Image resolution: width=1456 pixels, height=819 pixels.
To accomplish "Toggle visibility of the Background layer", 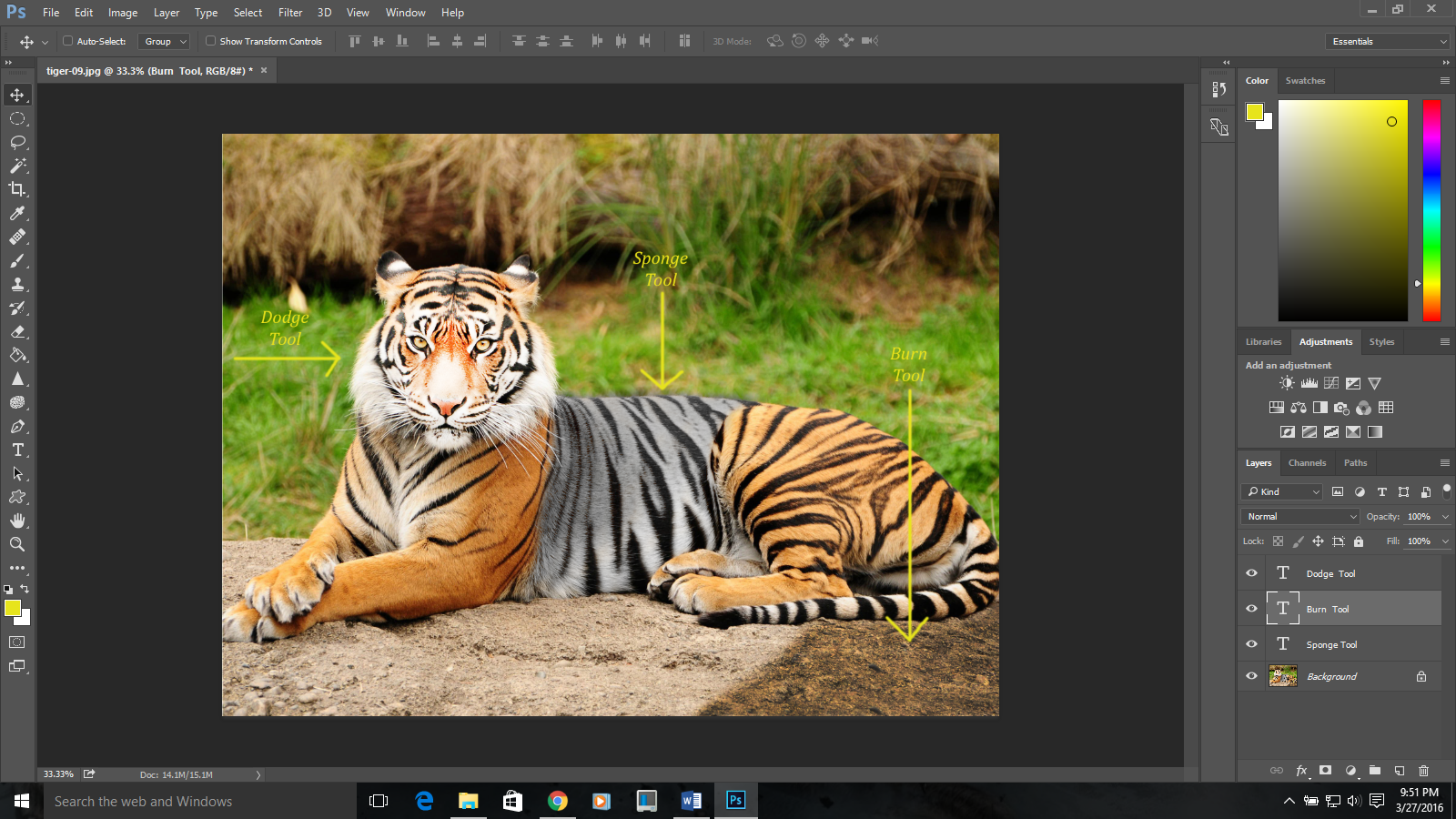I will click(x=1251, y=676).
